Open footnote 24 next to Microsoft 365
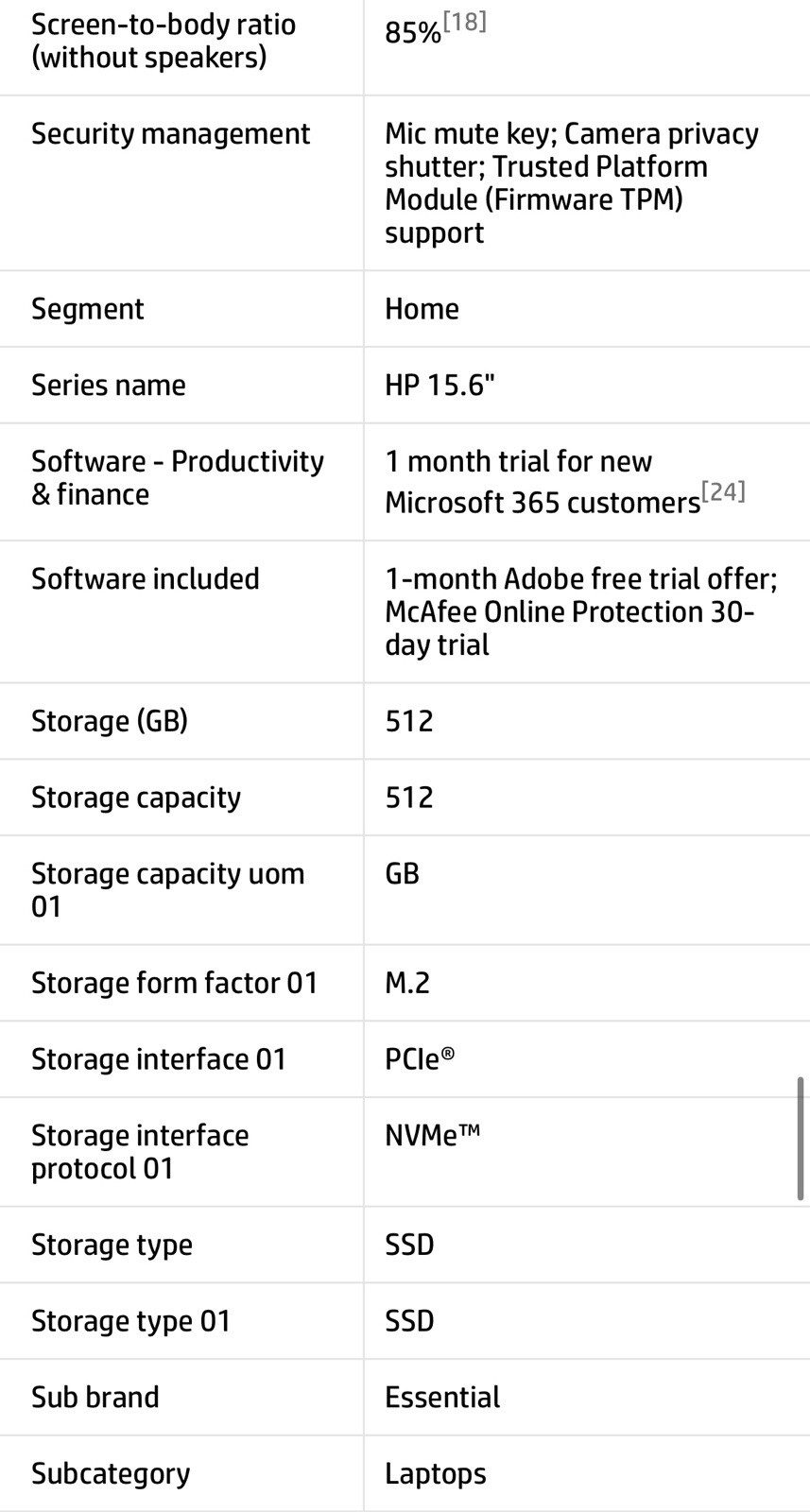 tap(723, 491)
